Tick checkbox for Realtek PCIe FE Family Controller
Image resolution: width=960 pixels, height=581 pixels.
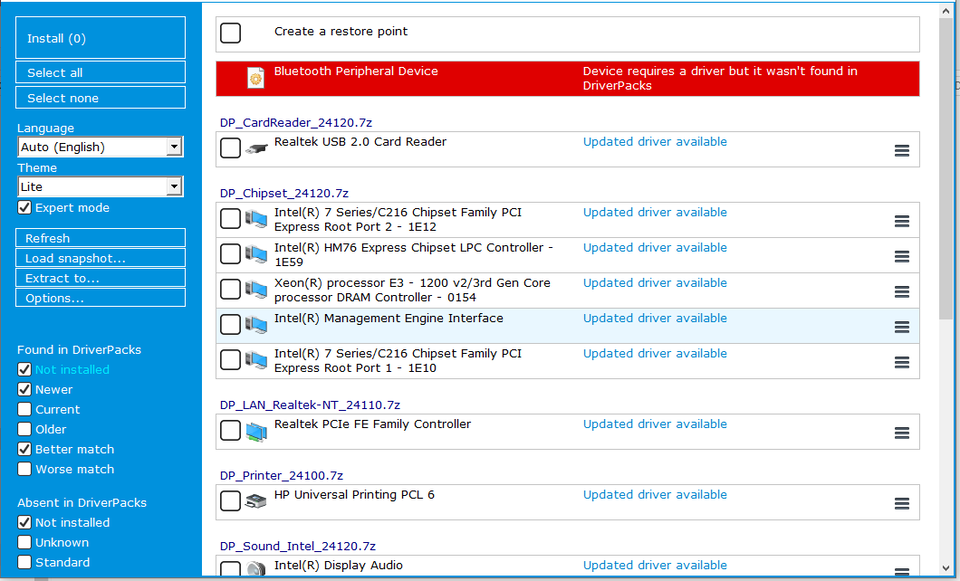click(x=230, y=430)
